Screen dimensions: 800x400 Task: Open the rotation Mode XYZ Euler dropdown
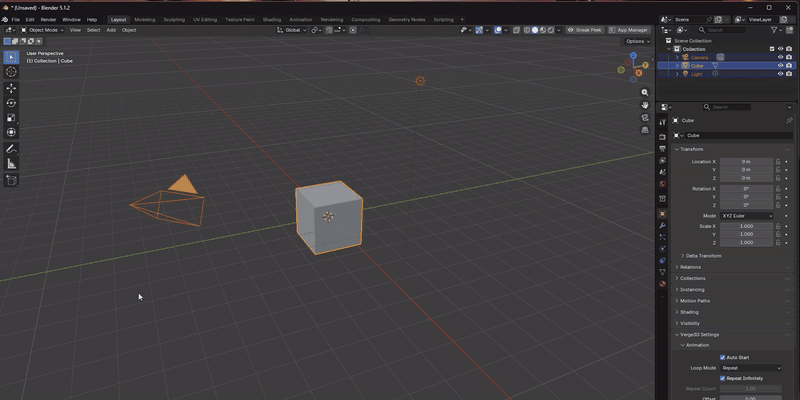pyautogui.click(x=746, y=216)
